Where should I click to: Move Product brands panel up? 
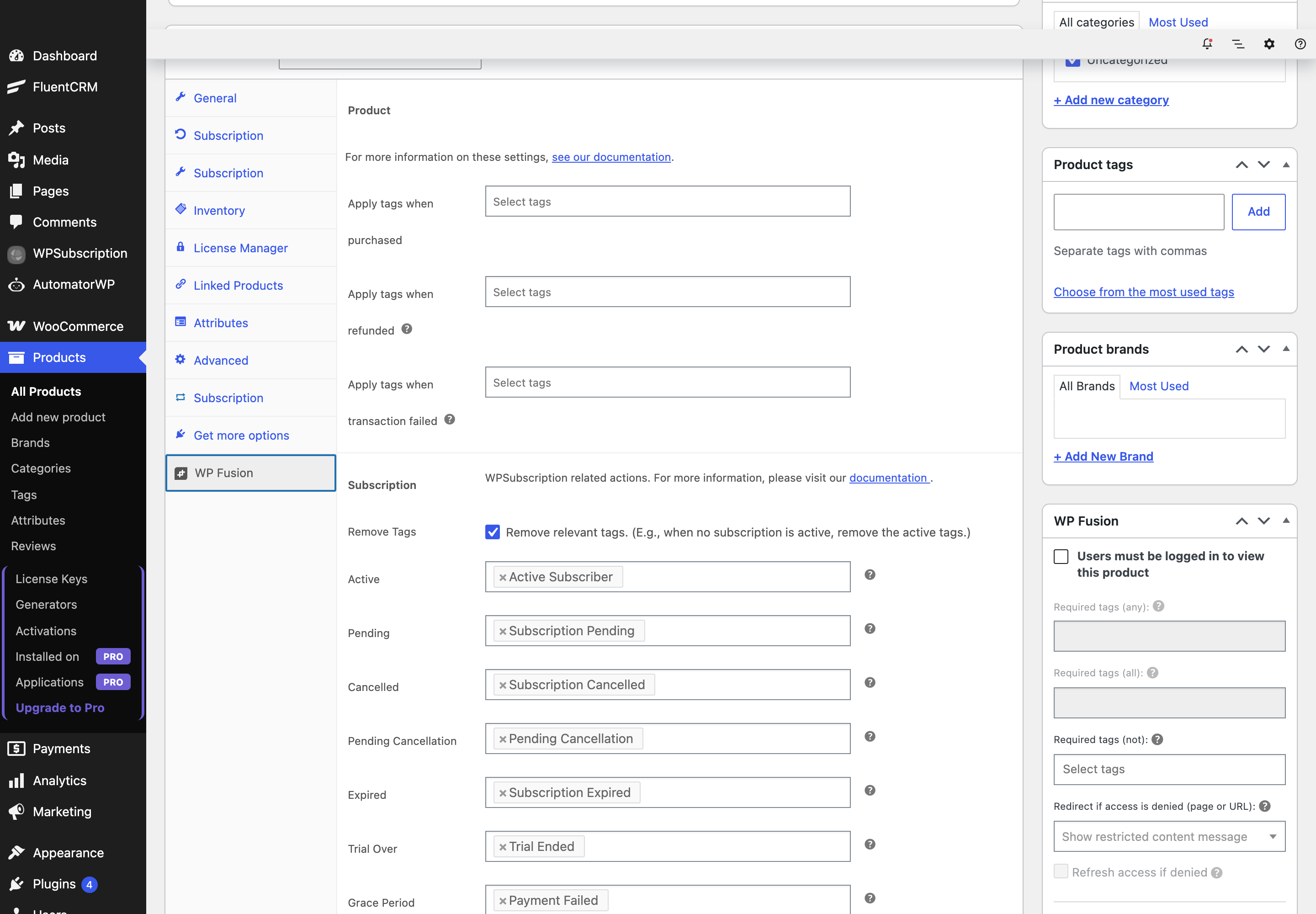1242,349
